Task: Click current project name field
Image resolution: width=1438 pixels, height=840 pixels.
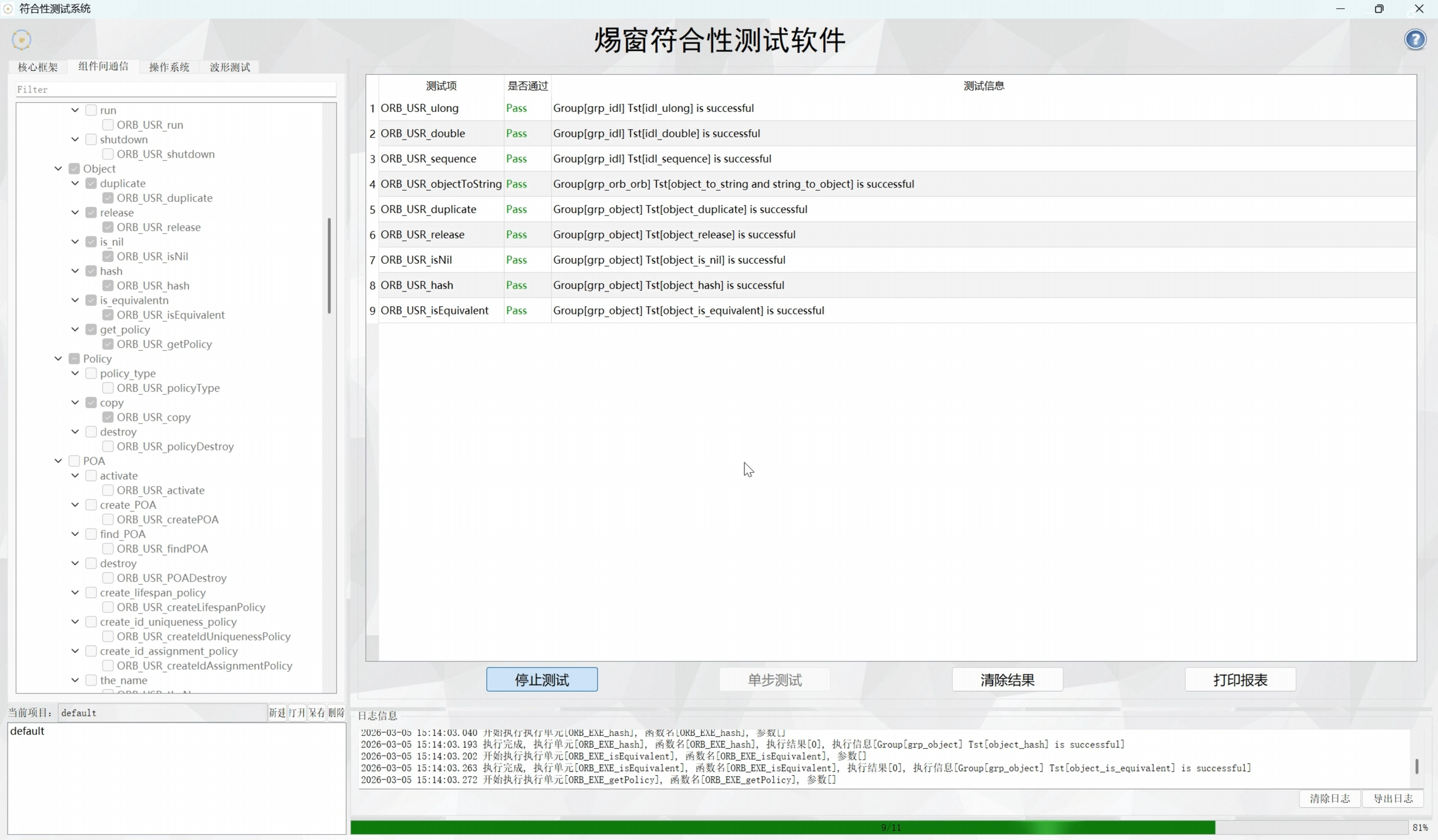Action: click(x=162, y=713)
